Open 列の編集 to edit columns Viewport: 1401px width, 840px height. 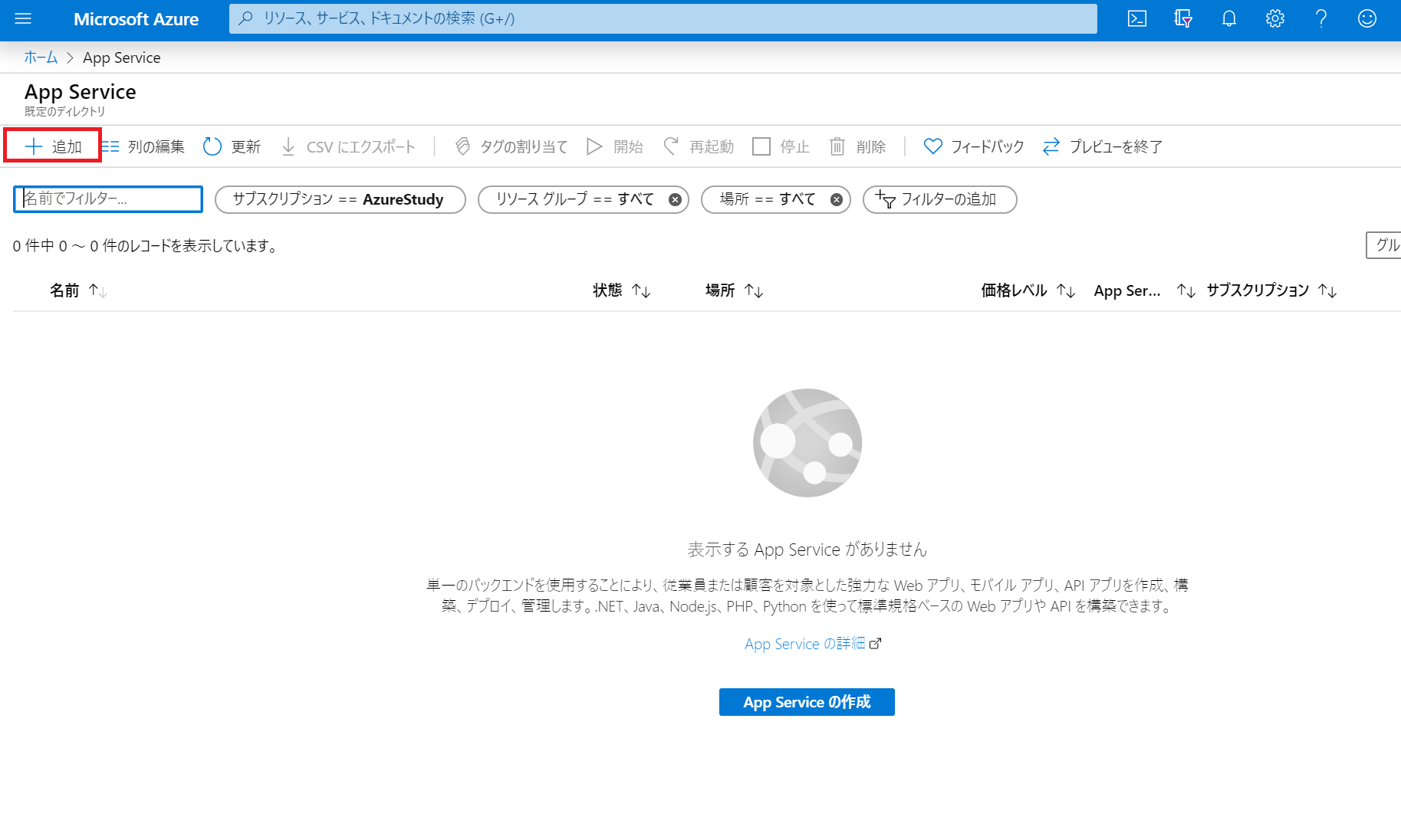(143, 146)
